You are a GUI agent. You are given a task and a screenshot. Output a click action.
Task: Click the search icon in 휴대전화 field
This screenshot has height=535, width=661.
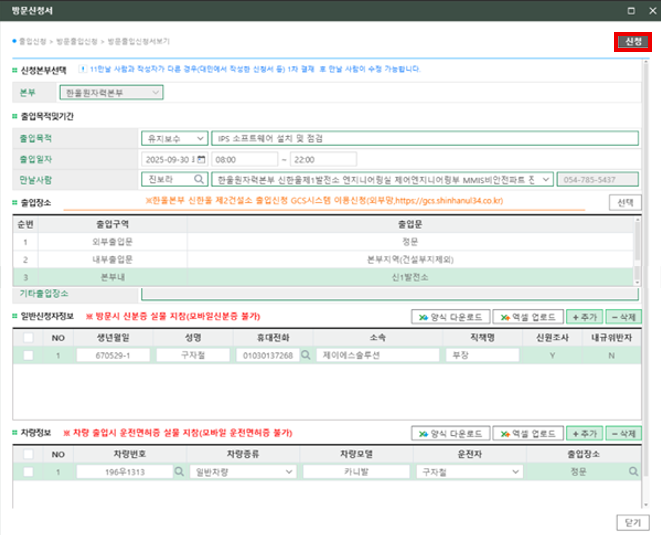[303, 356]
